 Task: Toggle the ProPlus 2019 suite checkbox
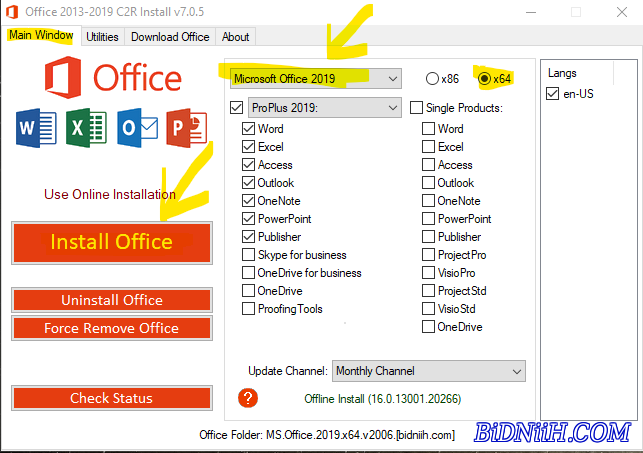click(x=237, y=108)
